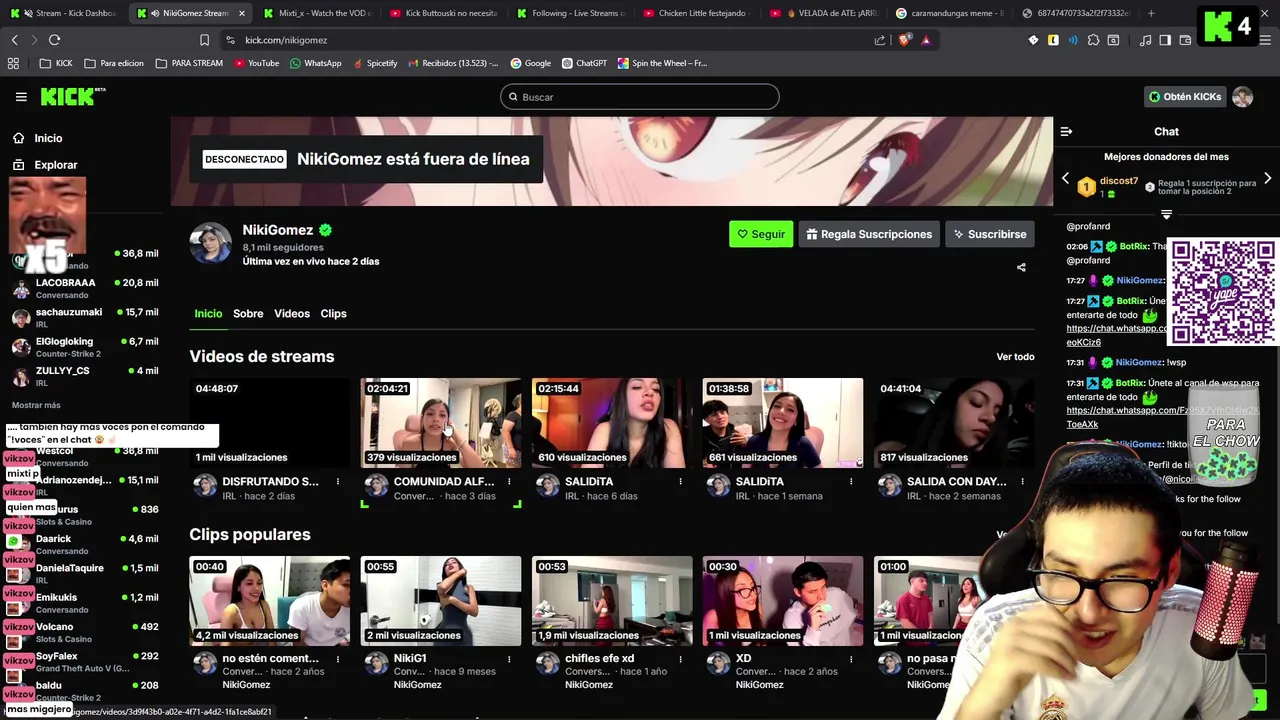Open Para edicion bookmarks folder

[x=114, y=63]
